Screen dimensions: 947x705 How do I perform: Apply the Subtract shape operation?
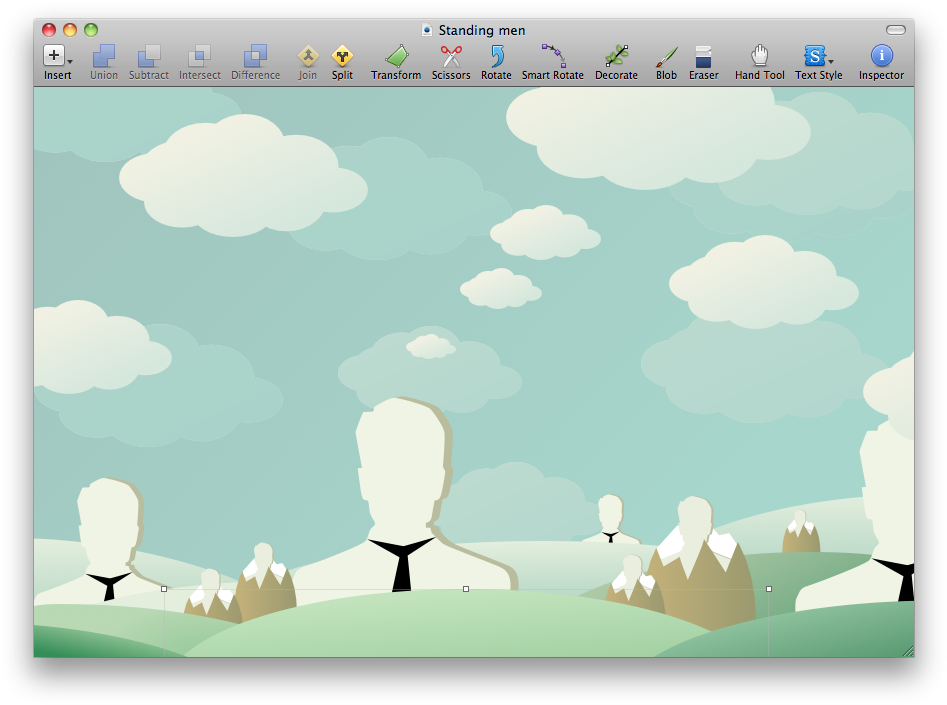pyautogui.click(x=149, y=63)
